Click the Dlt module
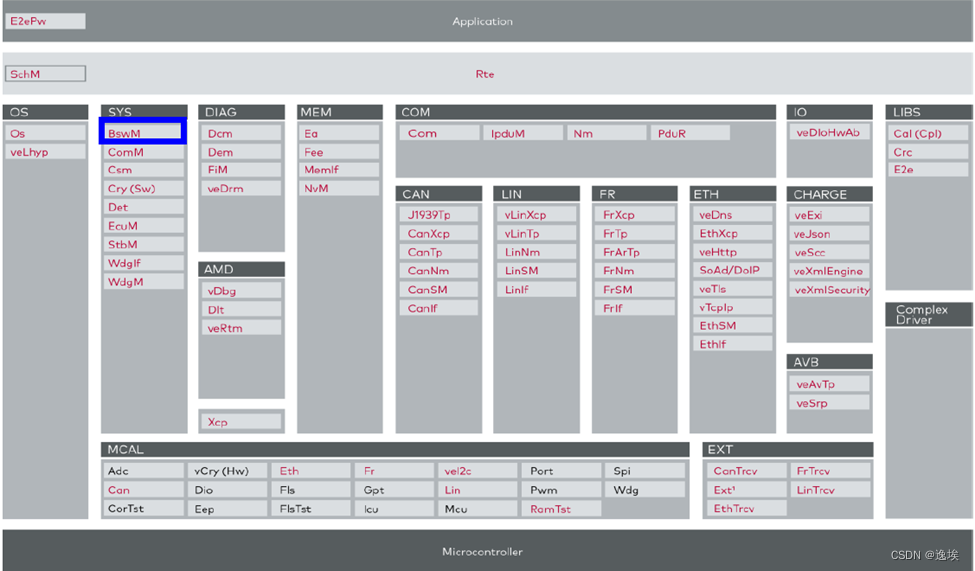The width and height of the screenshot is (975, 571). [x=241, y=309]
